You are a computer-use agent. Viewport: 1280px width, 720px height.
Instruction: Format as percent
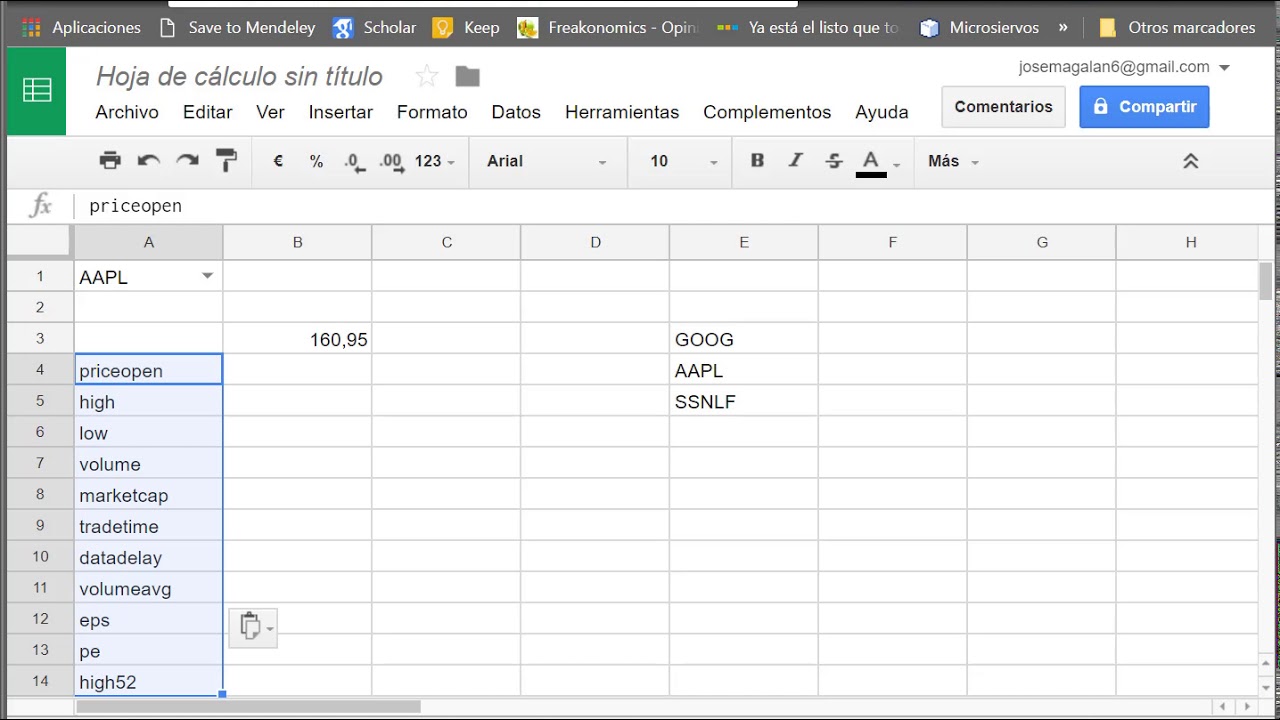(x=316, y=161)
